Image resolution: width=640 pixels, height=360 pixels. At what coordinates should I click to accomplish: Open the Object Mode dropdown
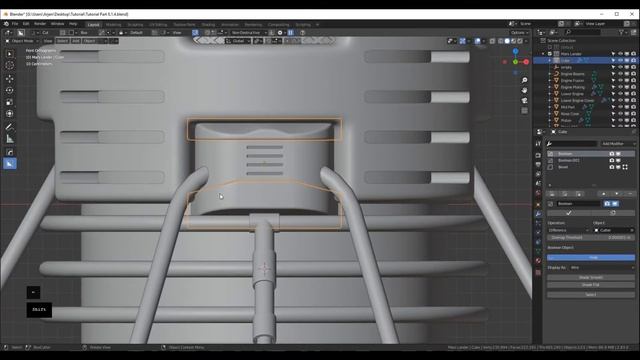pyautogui.click(x=22, y=41)
